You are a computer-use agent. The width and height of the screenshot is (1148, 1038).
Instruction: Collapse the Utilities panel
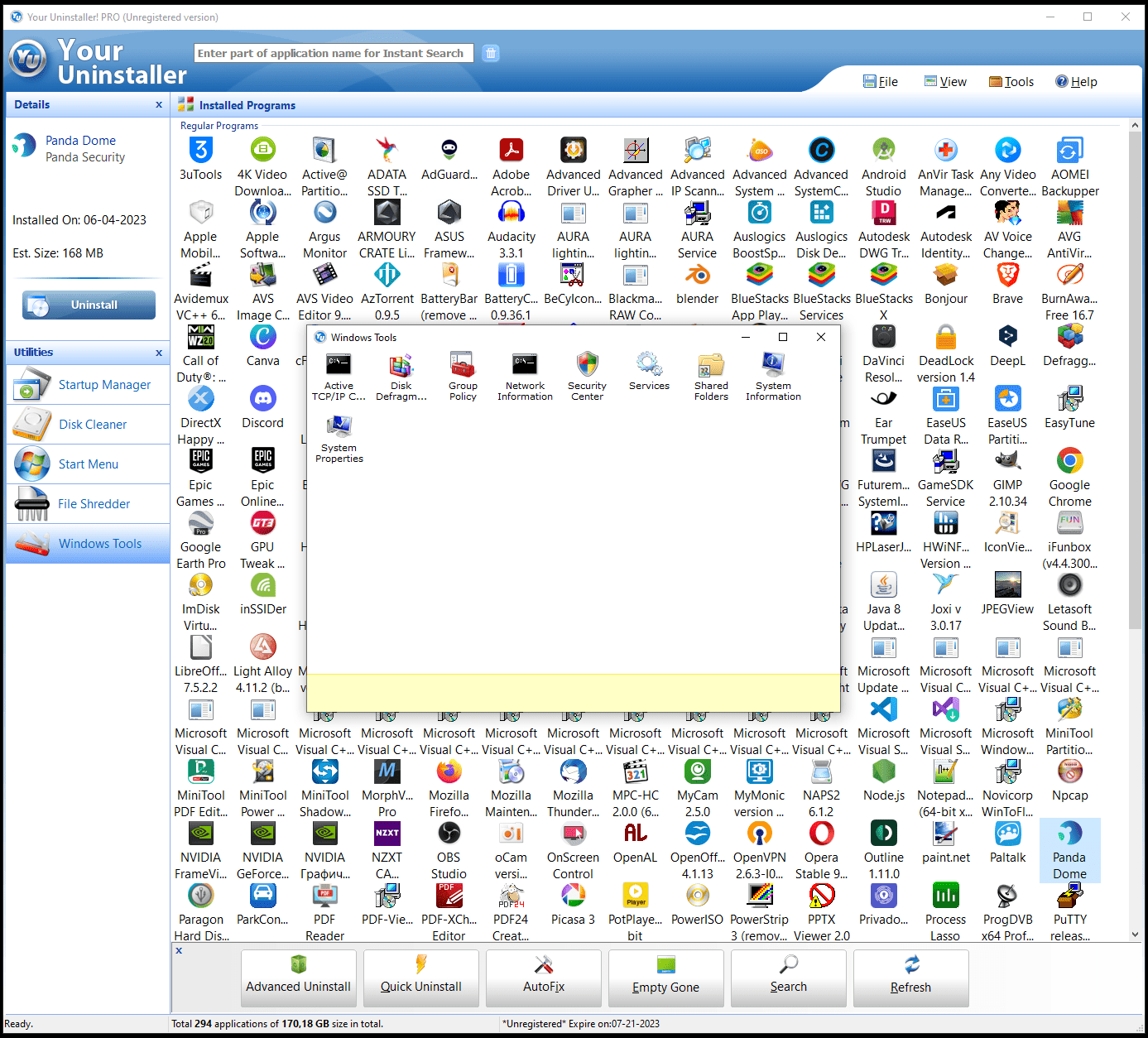point(159,353)
